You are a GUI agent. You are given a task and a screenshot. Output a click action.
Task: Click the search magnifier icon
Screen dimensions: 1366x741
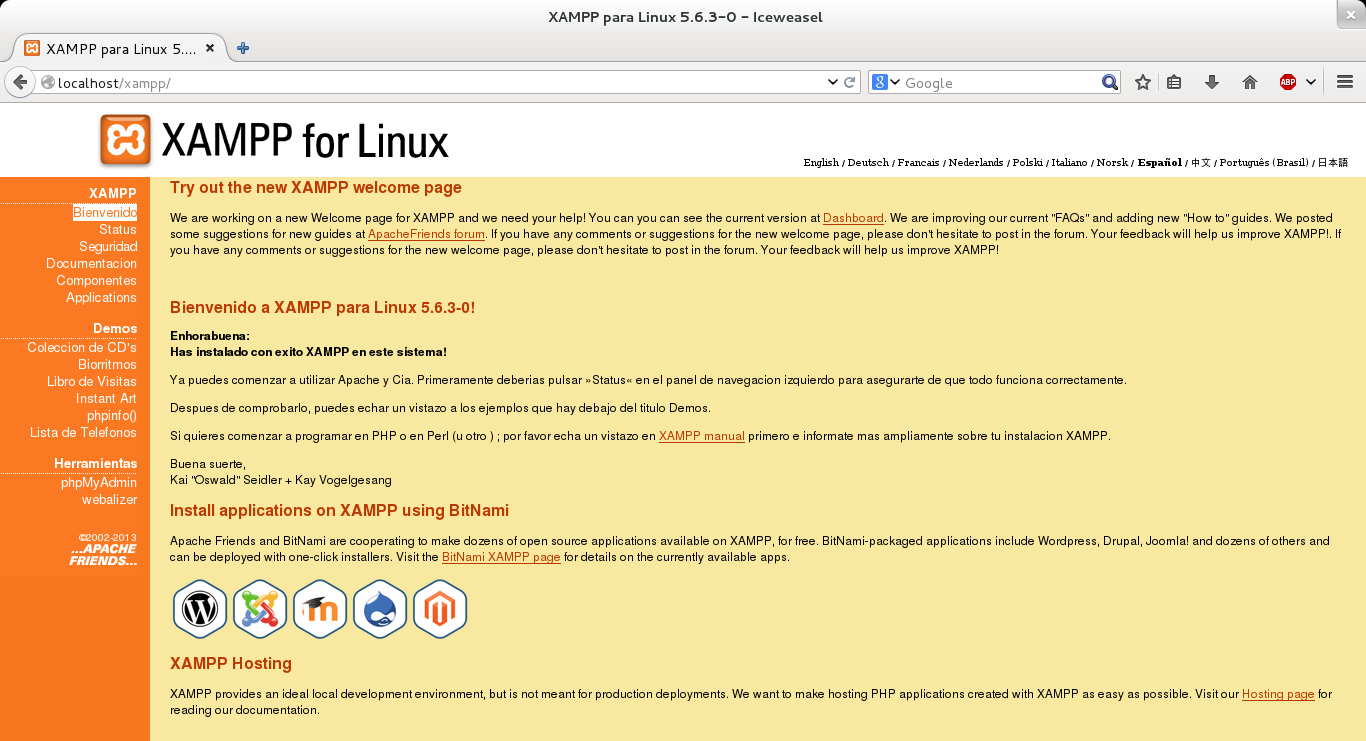(x=1110, y=82)
